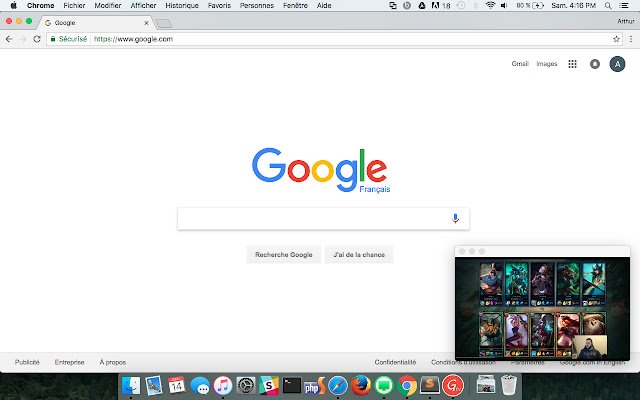Open the green screen app in Dock

pyautogui.click(x=384, y=385)
